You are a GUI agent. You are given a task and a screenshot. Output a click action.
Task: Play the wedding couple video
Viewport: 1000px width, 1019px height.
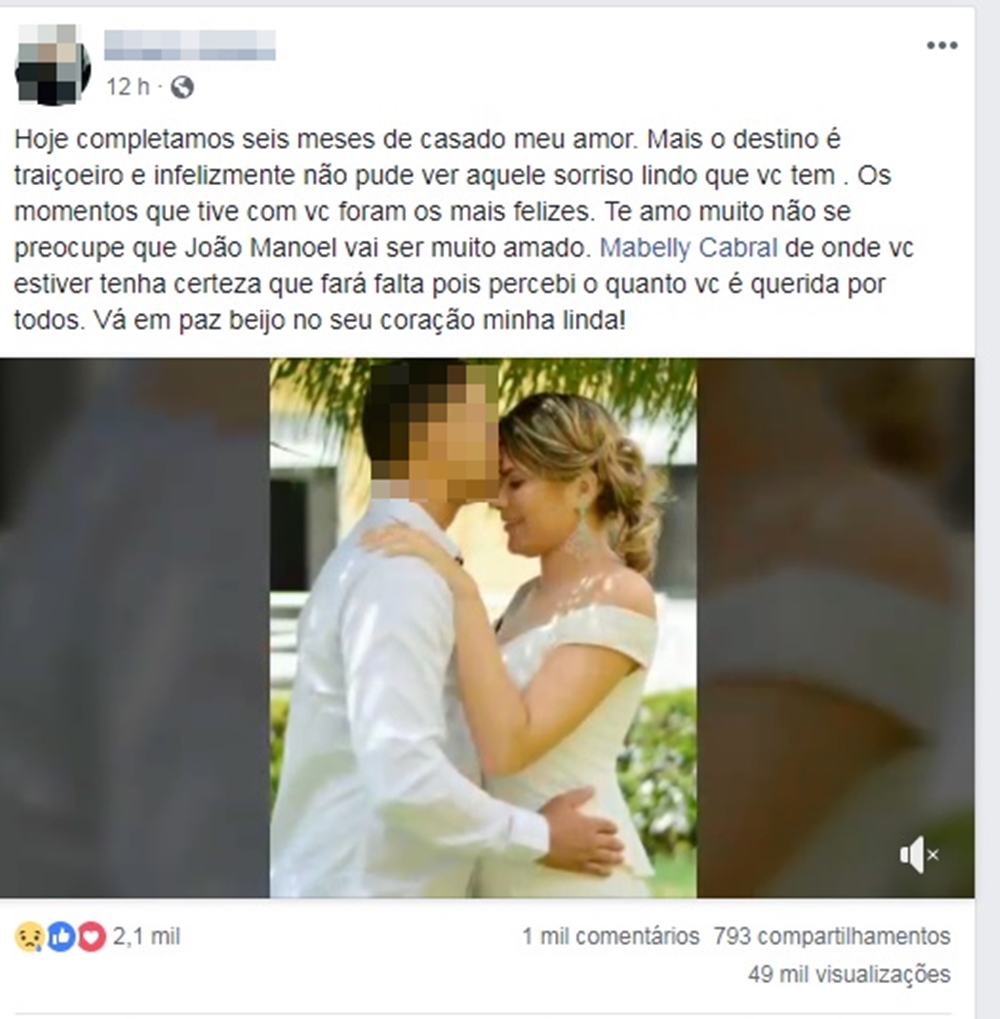(x=483, y=628)
